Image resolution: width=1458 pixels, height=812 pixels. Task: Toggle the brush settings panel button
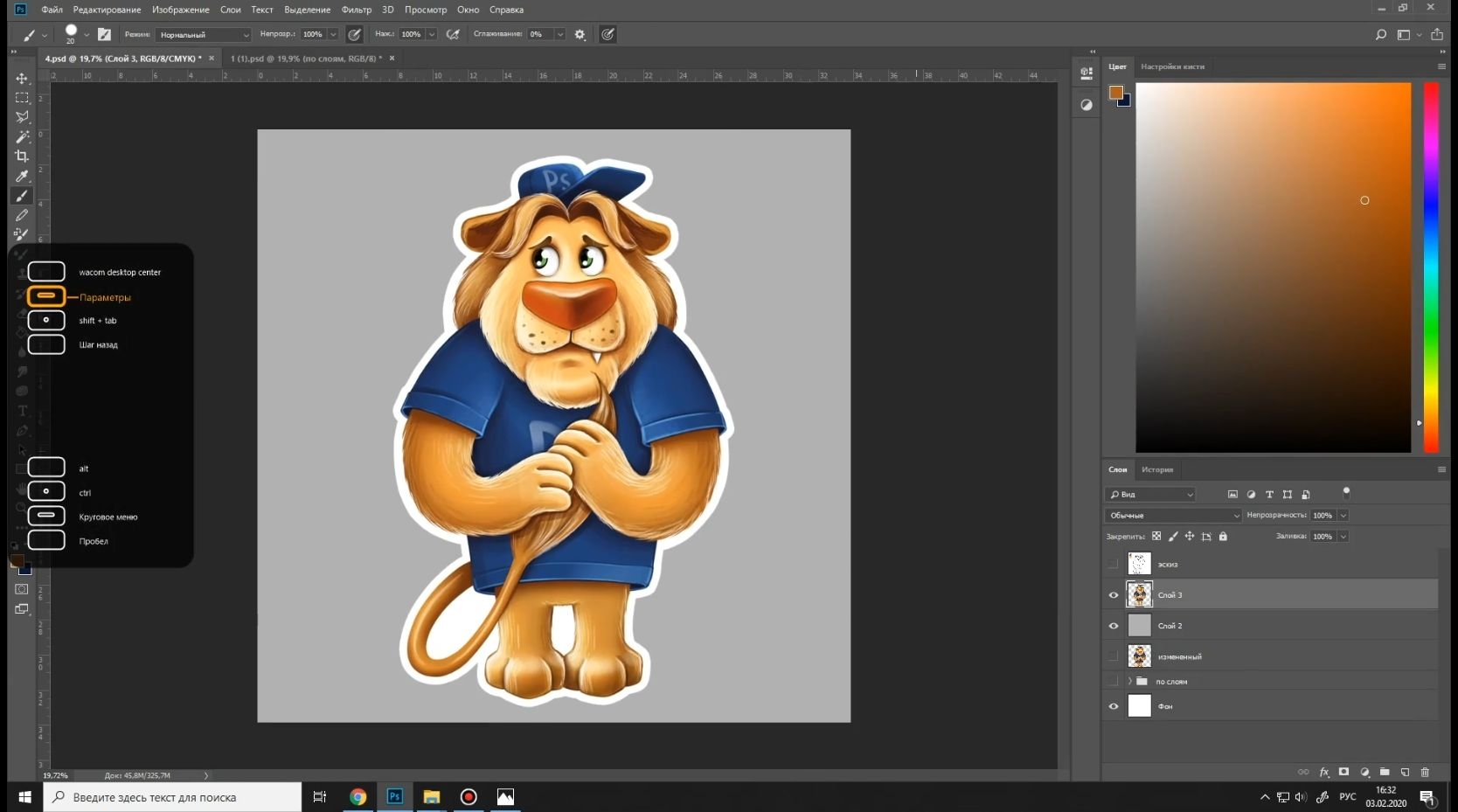pos(104,34)
